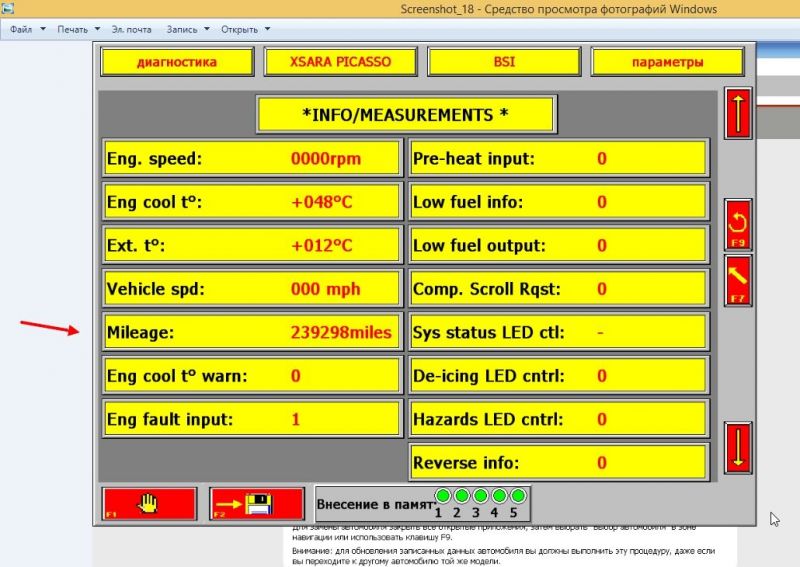Click the параметры button

(x=667, y=62)
